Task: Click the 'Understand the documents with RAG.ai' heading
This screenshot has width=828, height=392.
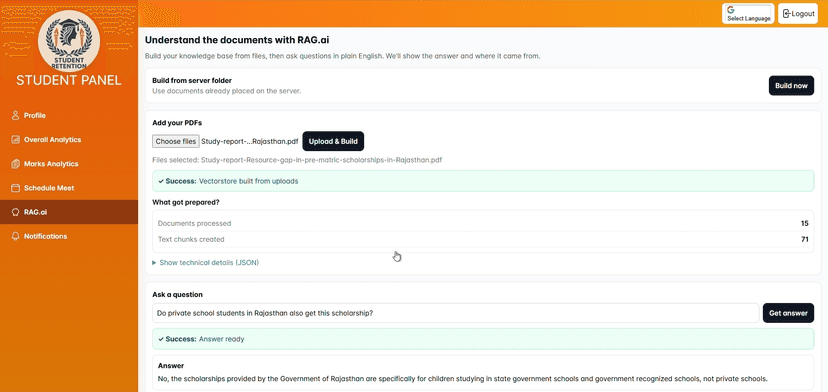Action: pos(237,40)
